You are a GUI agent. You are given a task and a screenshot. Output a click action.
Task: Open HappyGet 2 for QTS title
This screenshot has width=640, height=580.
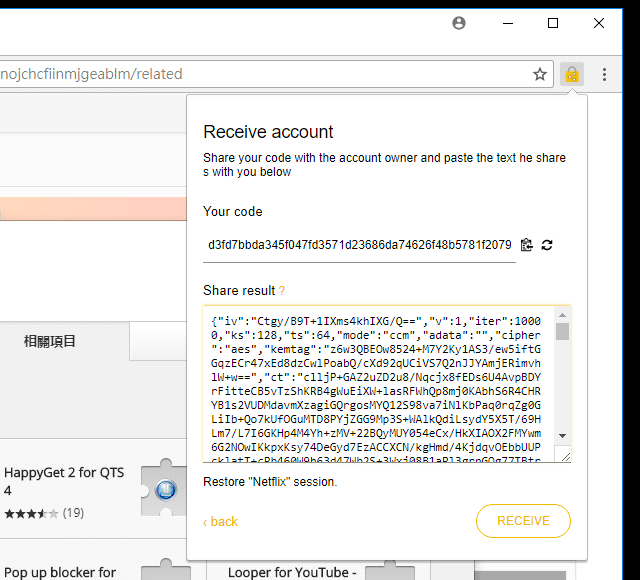coord(64,481)
